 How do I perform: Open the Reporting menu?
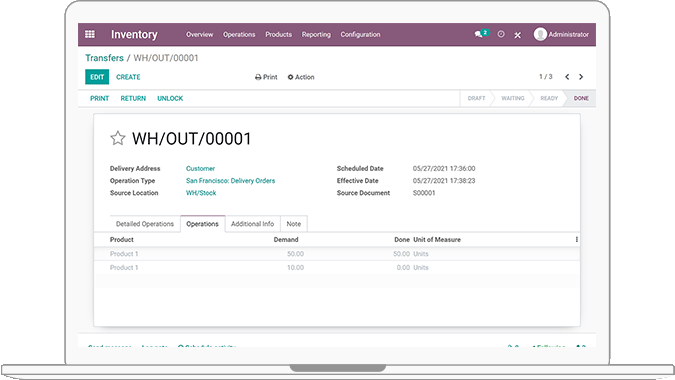click(316, 34)
